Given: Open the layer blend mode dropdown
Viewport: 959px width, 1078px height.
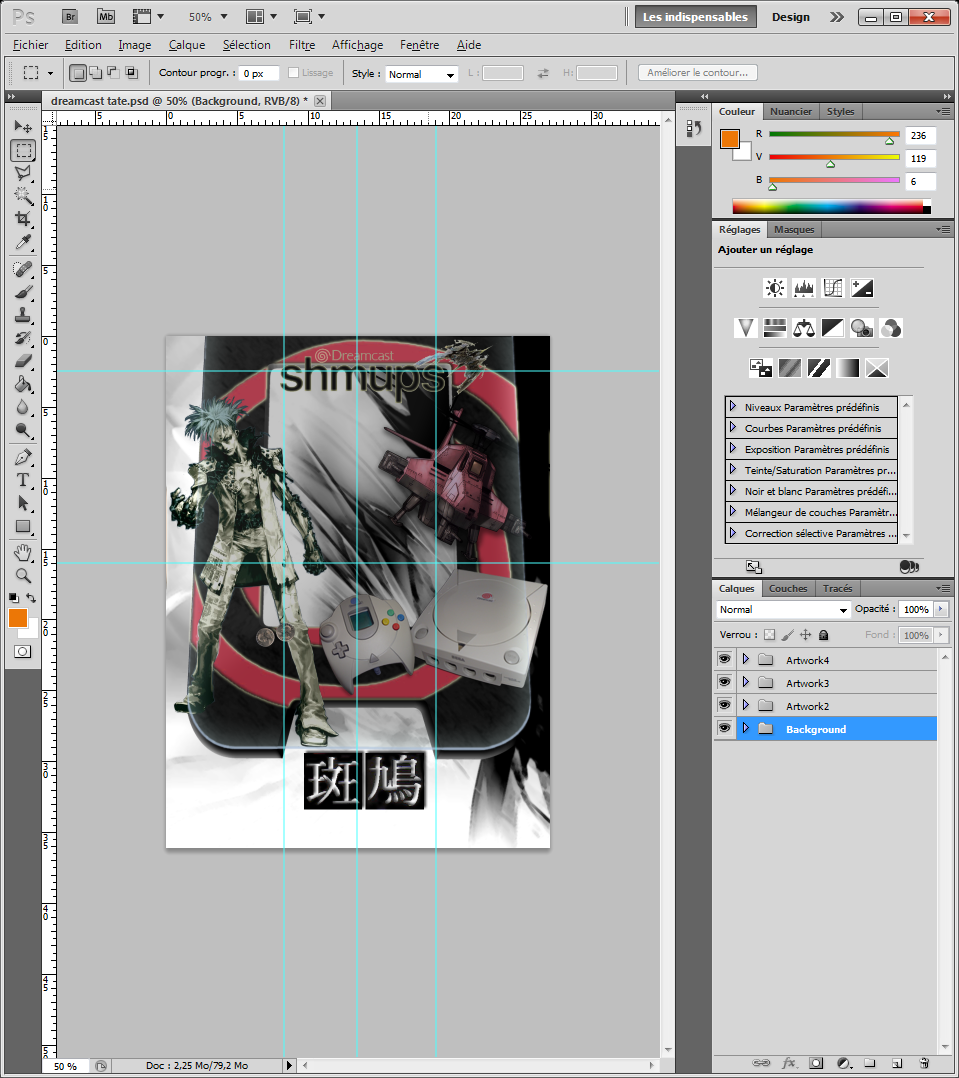Looking at the screenshot, I should click(783, 609).
